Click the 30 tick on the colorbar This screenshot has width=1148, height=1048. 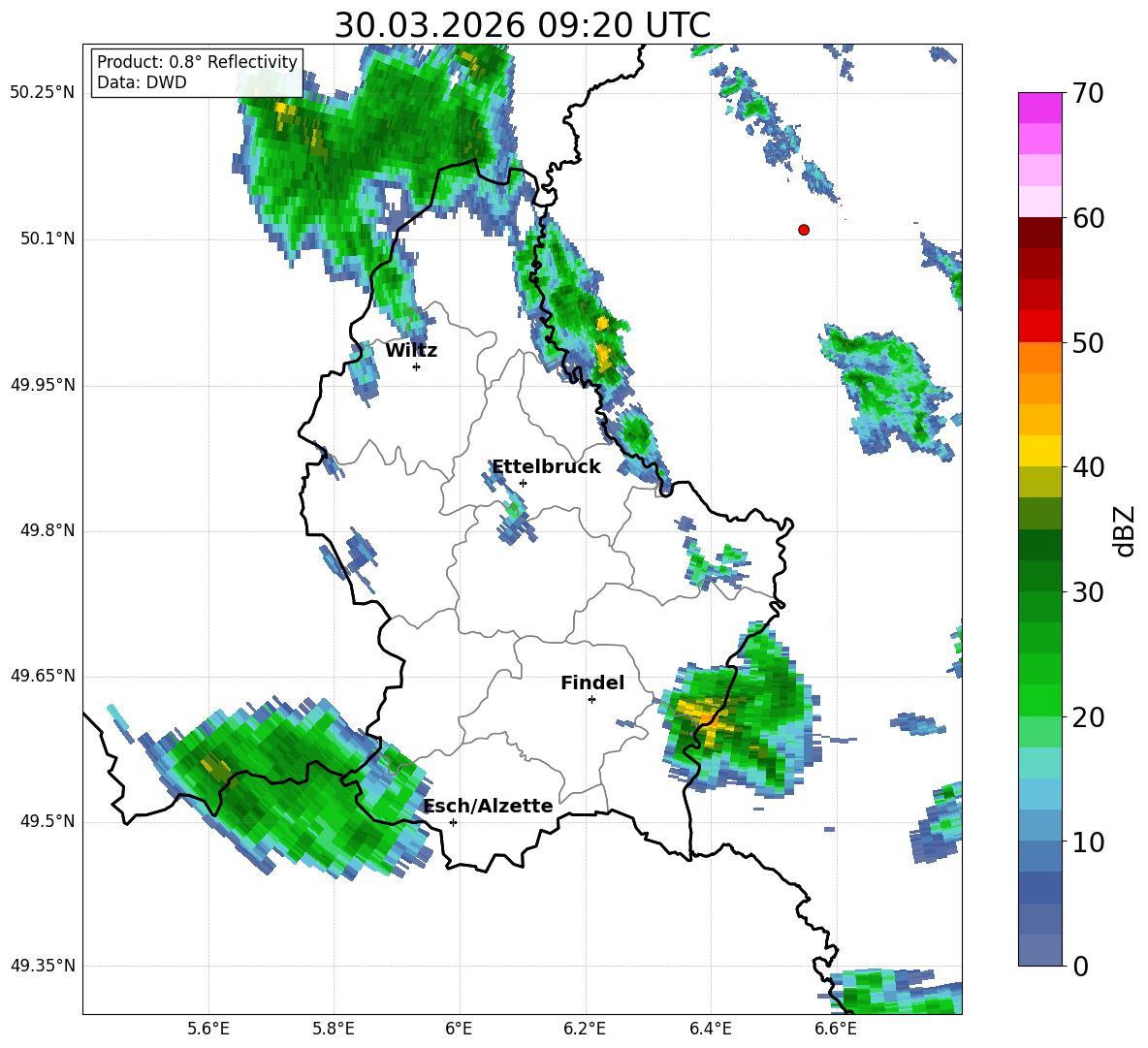pyautogui.click(x=1088, y=592)
